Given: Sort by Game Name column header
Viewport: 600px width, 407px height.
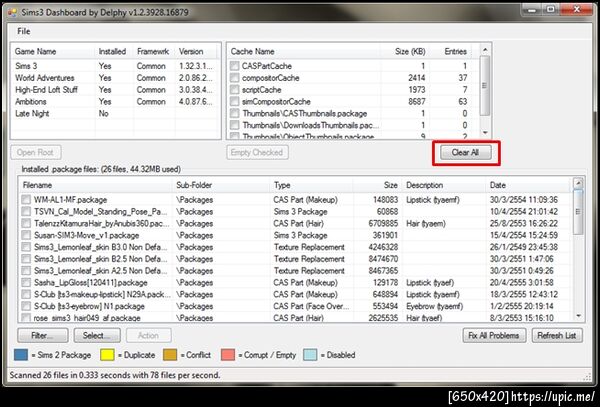Looking at the screenshot, I should 53,51.
